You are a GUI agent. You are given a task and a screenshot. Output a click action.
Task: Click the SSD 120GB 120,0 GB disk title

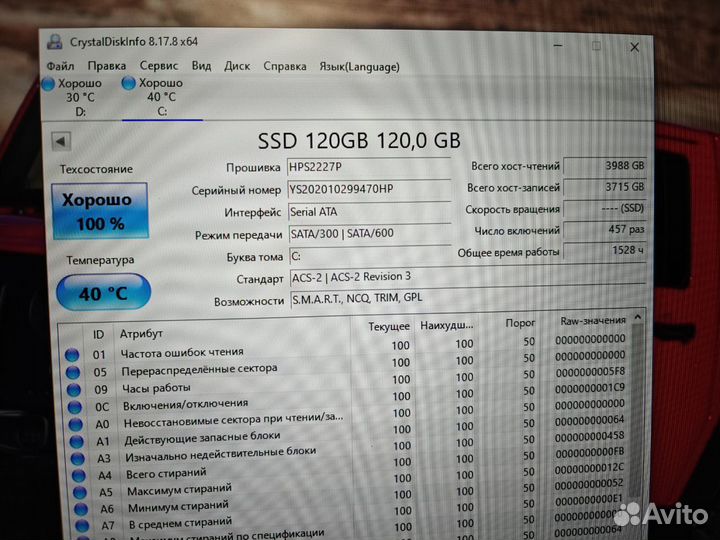coord(359,141)
